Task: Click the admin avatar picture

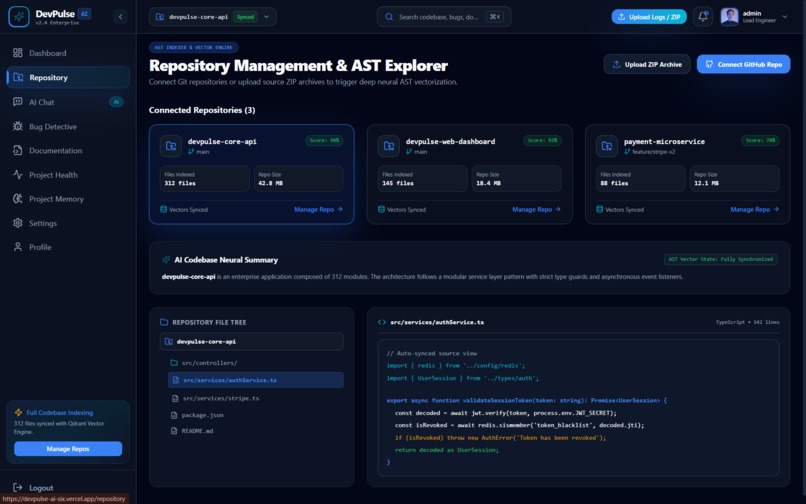Action: [x=729, y=16]
